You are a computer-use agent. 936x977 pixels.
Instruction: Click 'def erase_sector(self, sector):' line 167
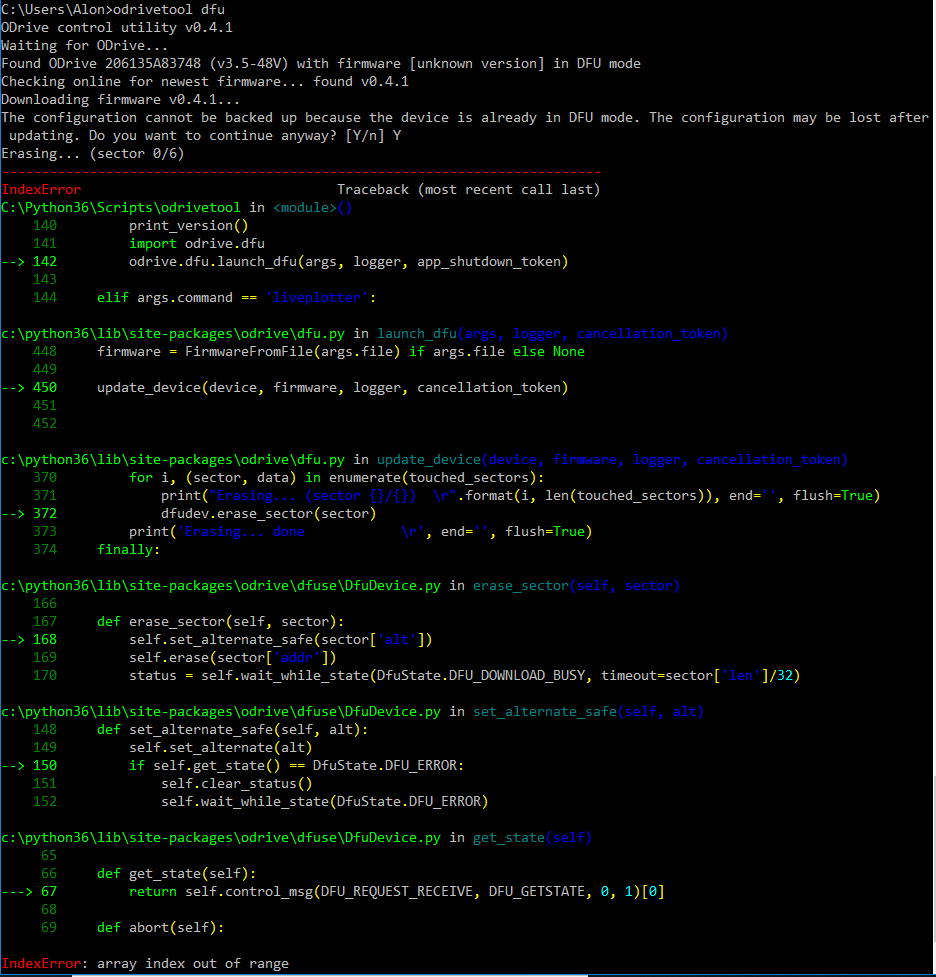click(221, 622)
